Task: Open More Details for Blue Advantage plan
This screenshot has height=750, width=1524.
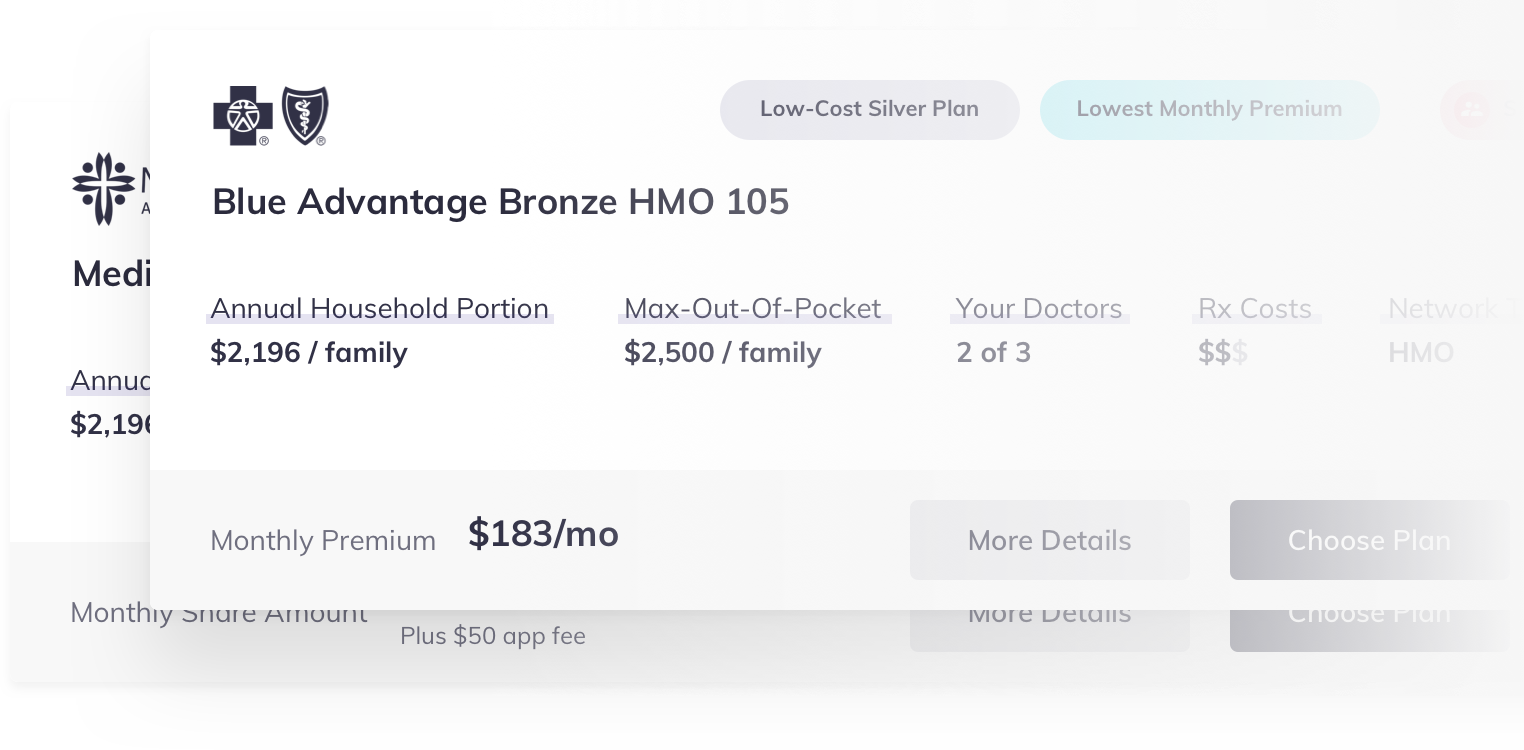Action: click(1049, 540)
